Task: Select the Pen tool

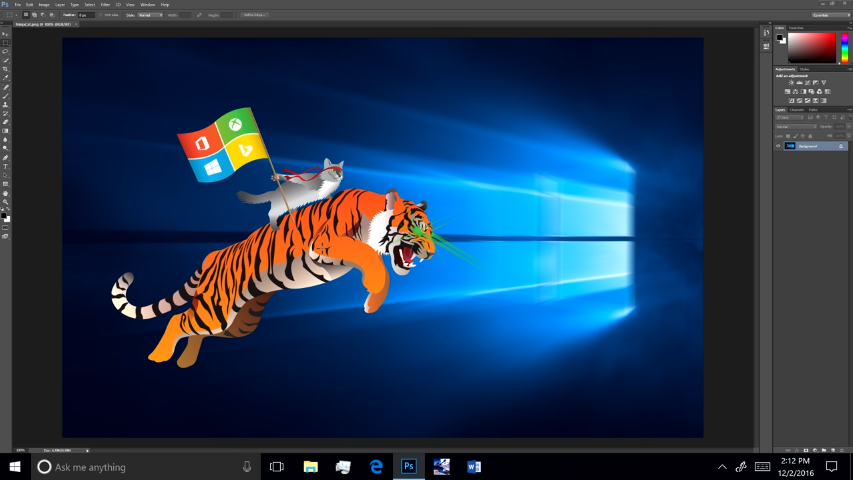Action: coord(5,157)
